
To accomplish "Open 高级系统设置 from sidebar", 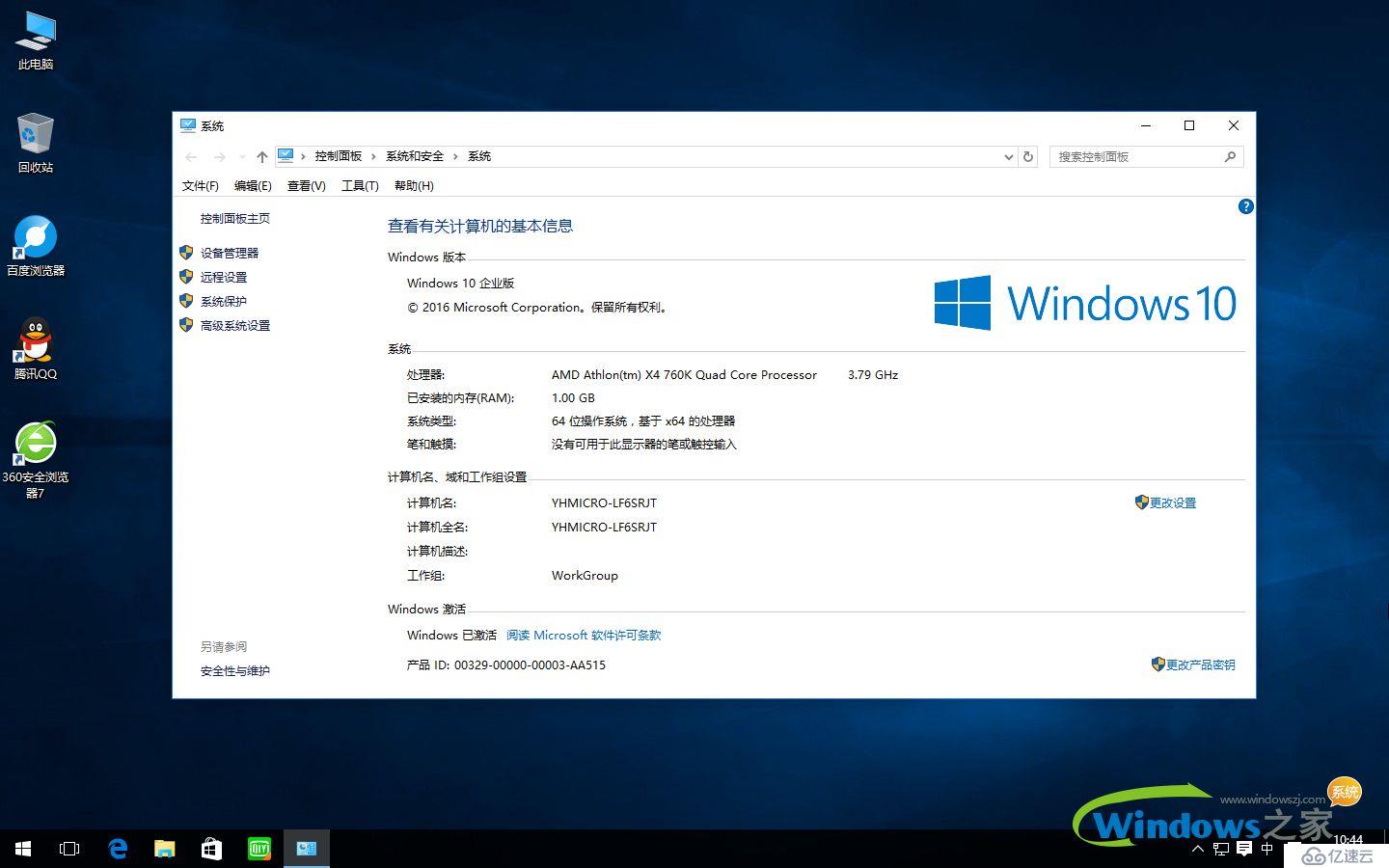I will pos(235,325).
